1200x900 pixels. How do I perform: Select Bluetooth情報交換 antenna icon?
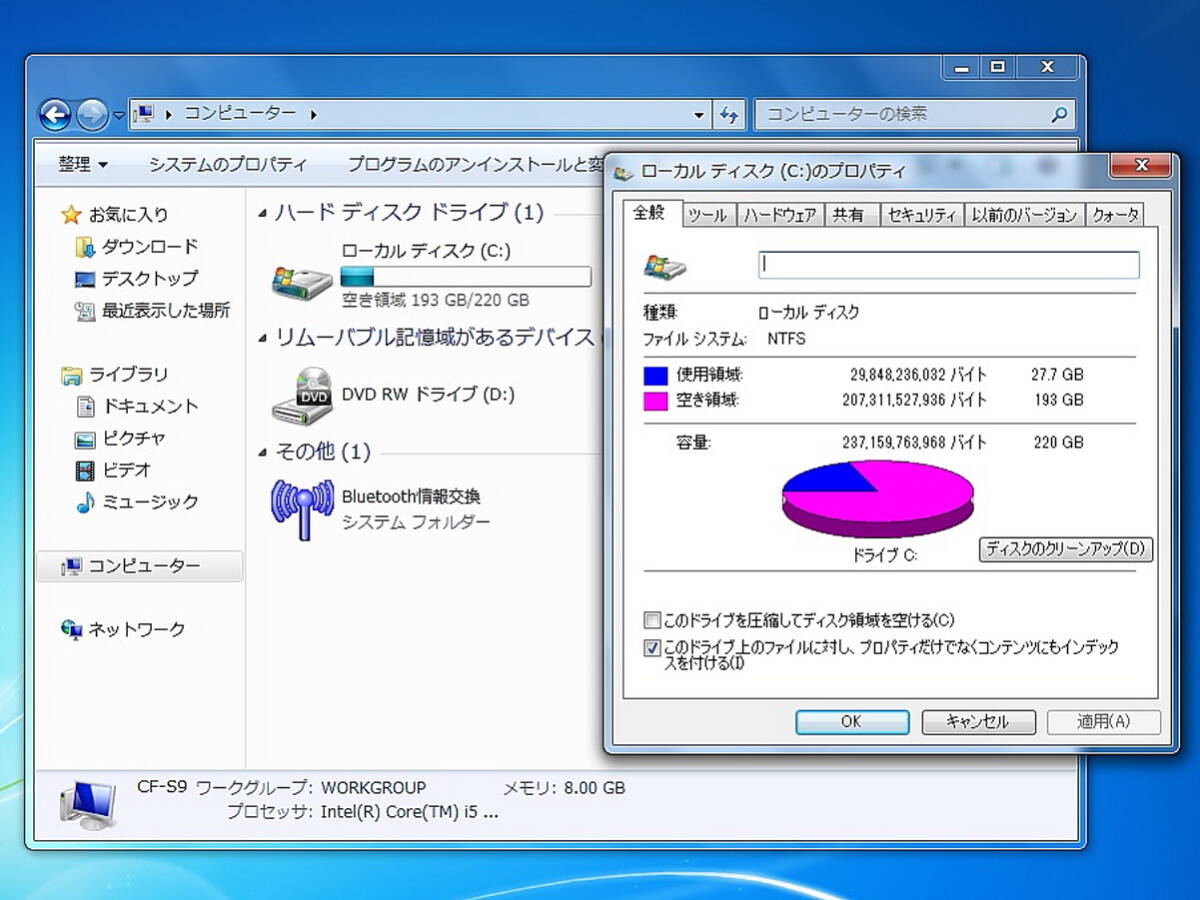point(302,508)
